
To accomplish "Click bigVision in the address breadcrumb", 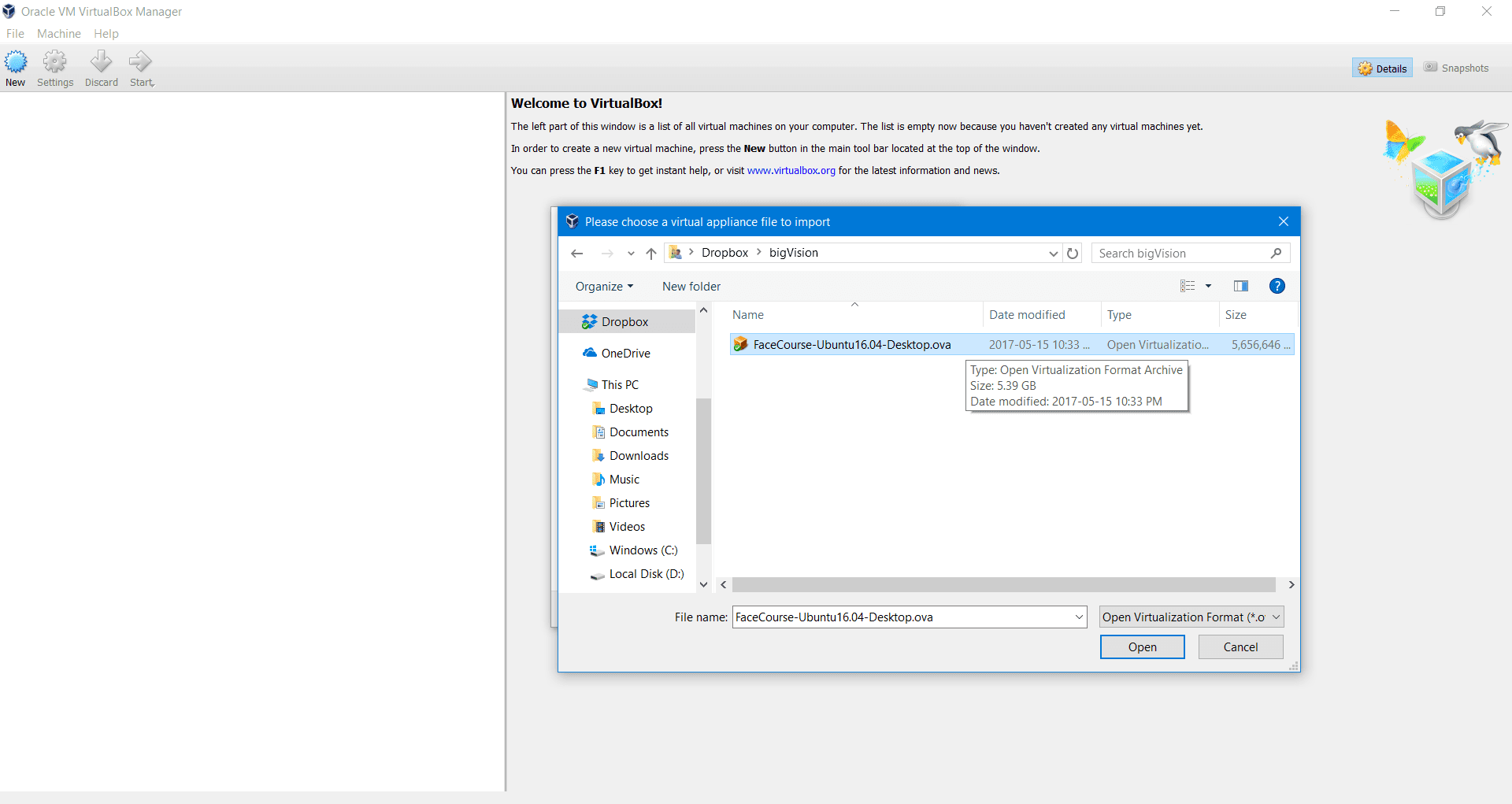I will pyautogui.click(x=793, y=253).
